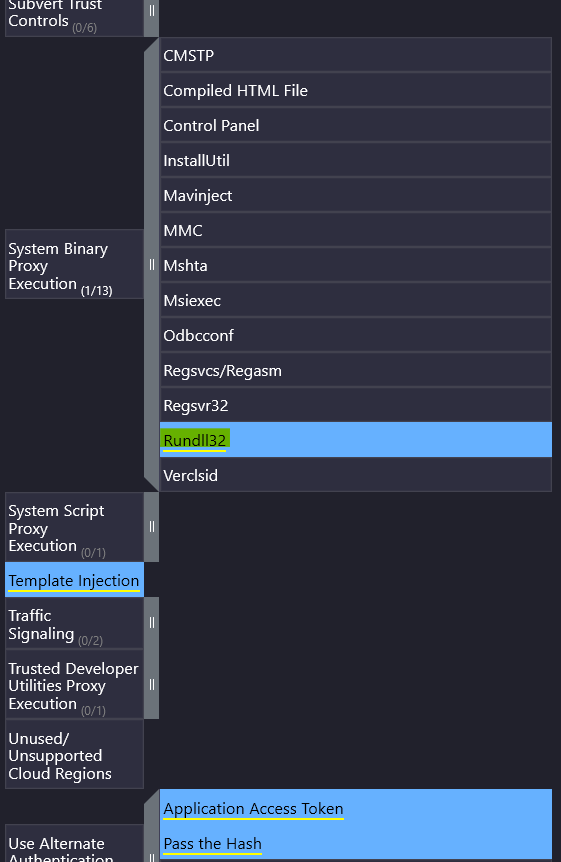The height and width of the screenshot is (862, 561).
Task: Select the CMSTP sub-technique
Action: pyautogui.click(x=356, y=55)
